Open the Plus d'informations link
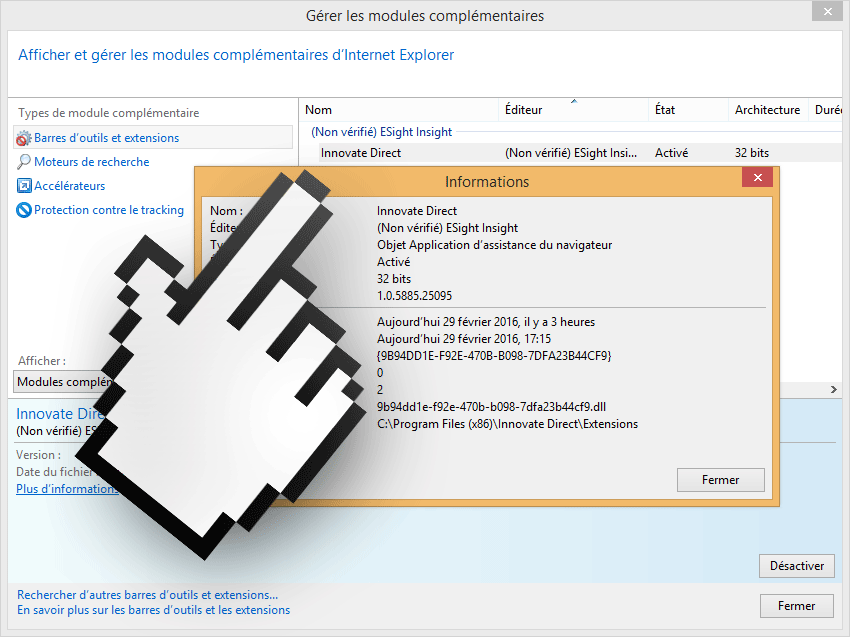 click(66, 489)
